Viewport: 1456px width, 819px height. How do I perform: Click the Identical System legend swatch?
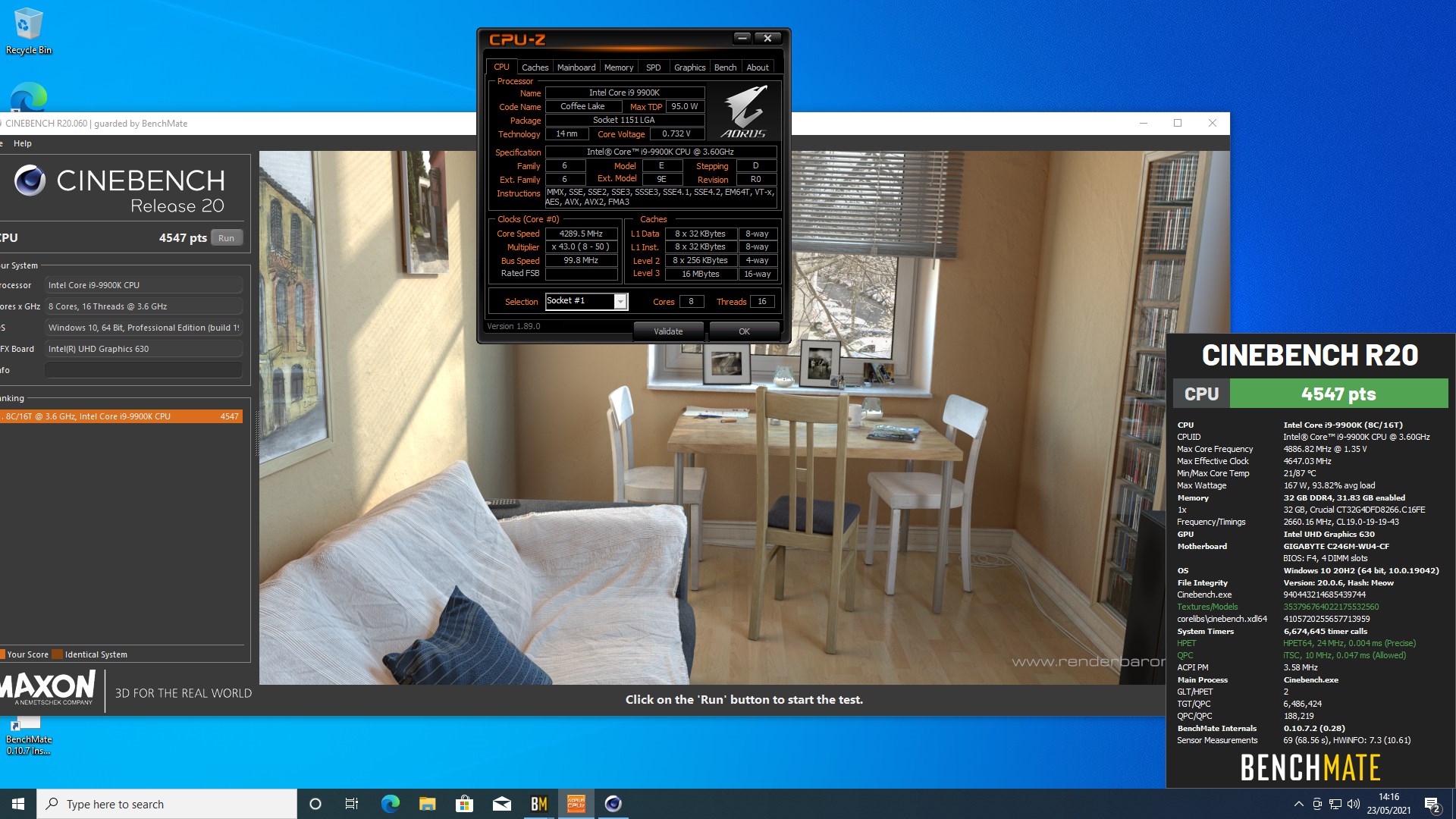pyautogui.click(x=57, y=654)
